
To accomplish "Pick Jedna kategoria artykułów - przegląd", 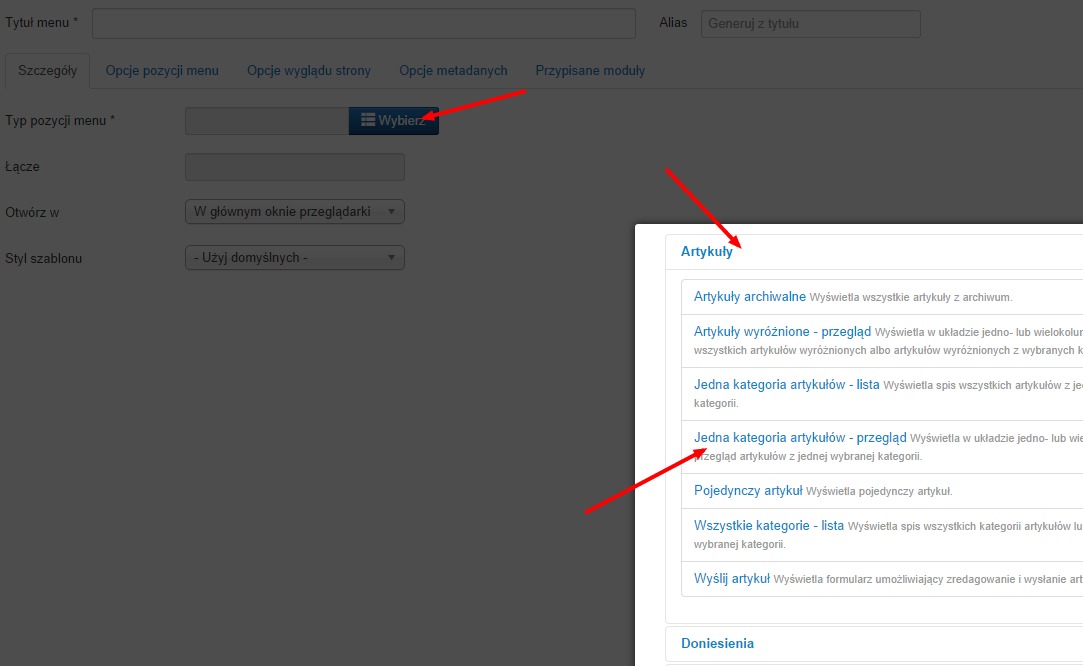I will point(800,438).
